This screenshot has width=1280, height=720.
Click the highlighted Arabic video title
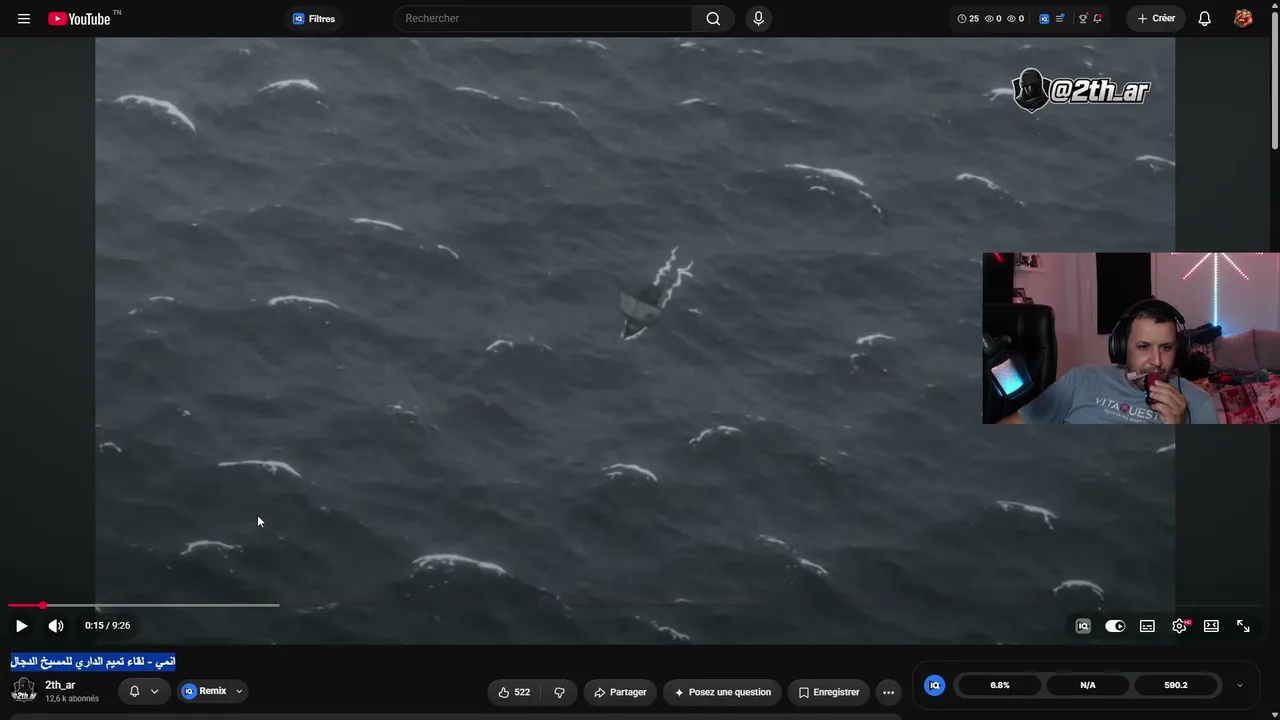click(x=93, y=661)
